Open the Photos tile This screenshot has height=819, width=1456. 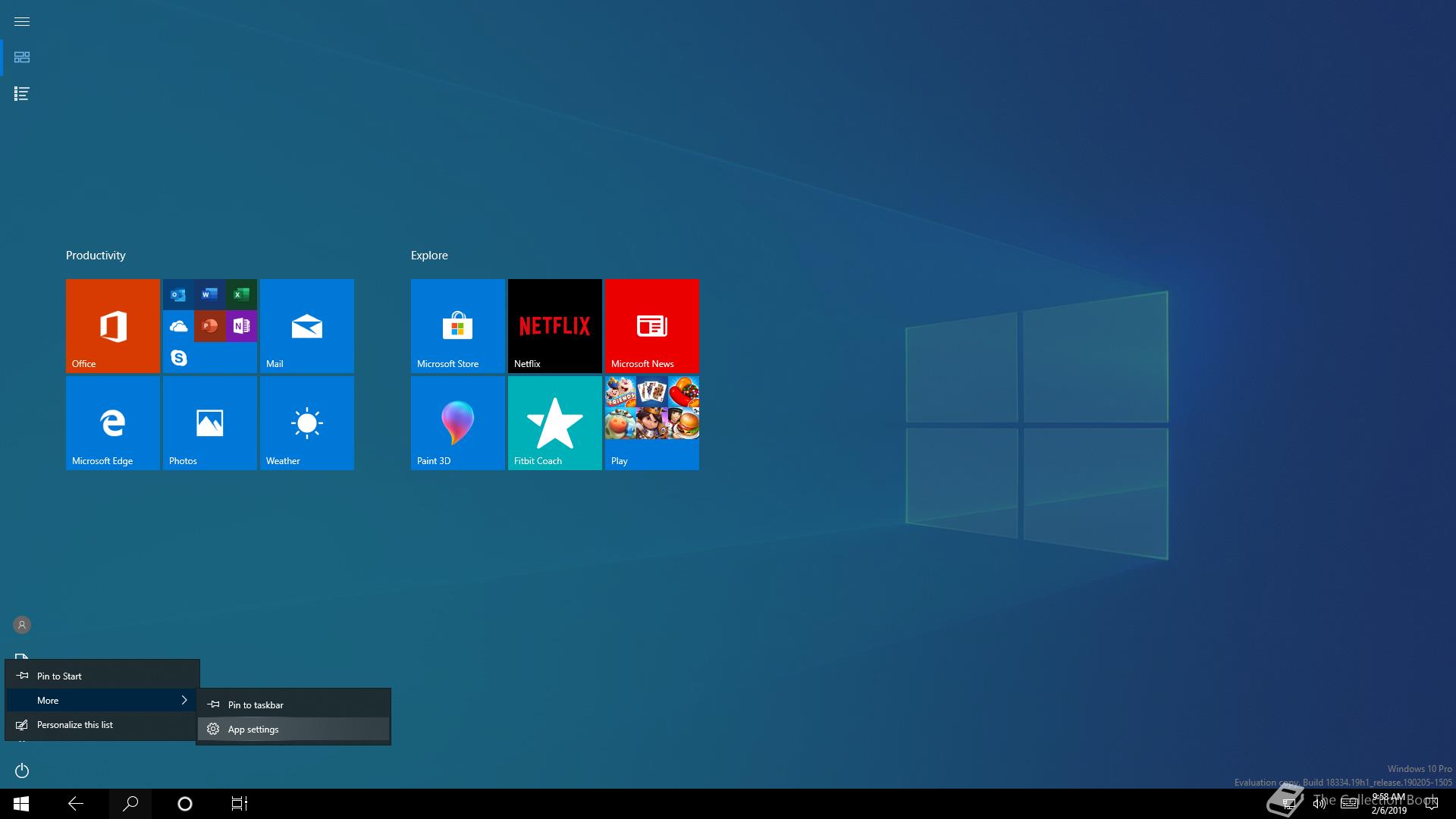[x=209, y=422]
